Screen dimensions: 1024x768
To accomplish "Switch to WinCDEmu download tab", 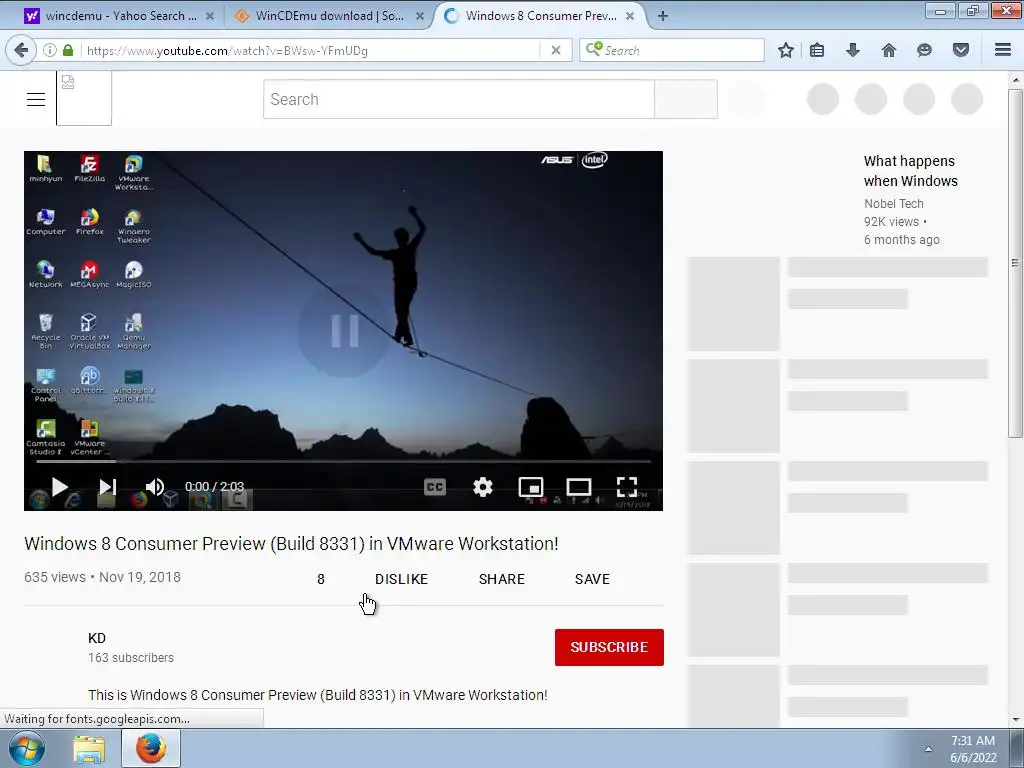I will (328, 16).
